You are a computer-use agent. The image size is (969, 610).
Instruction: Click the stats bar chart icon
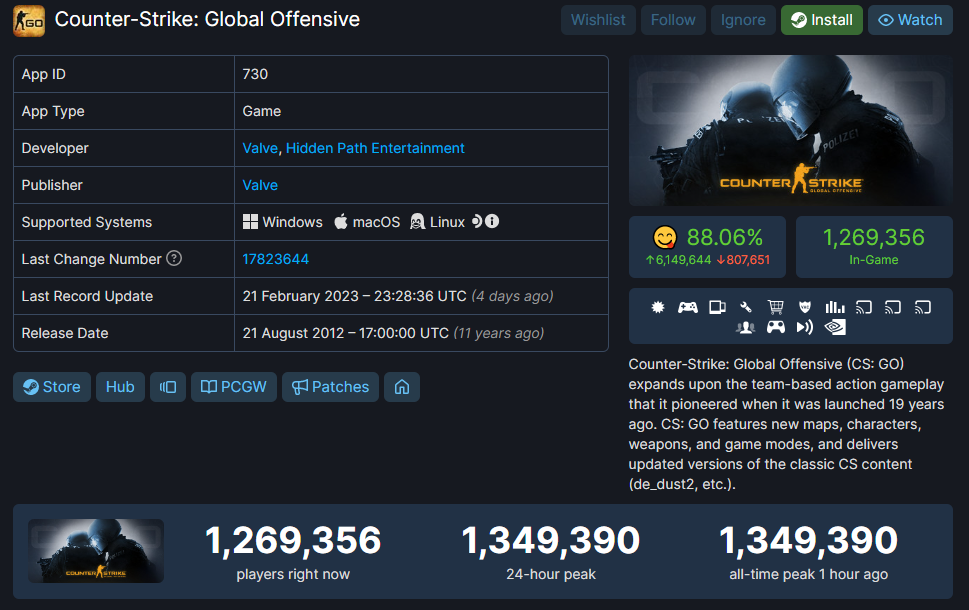tap(834, 307)
